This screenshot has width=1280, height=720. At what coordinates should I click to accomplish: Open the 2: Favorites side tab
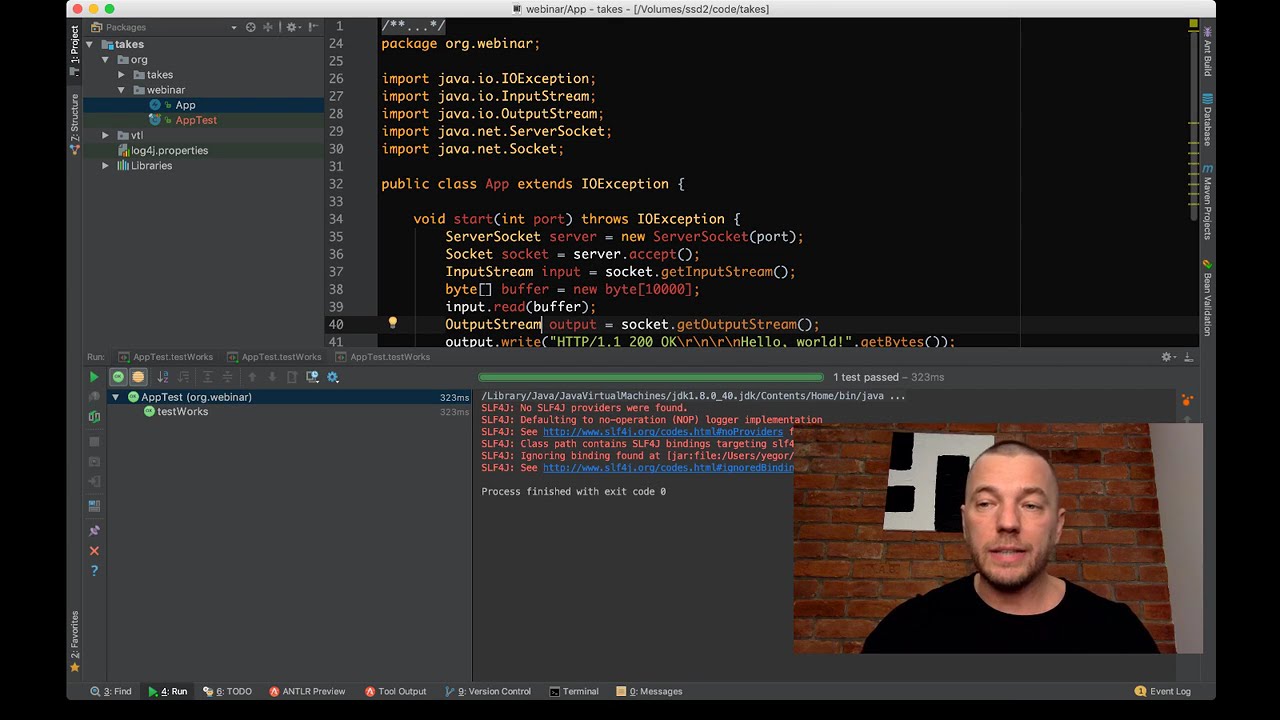(x=75, y=641)
